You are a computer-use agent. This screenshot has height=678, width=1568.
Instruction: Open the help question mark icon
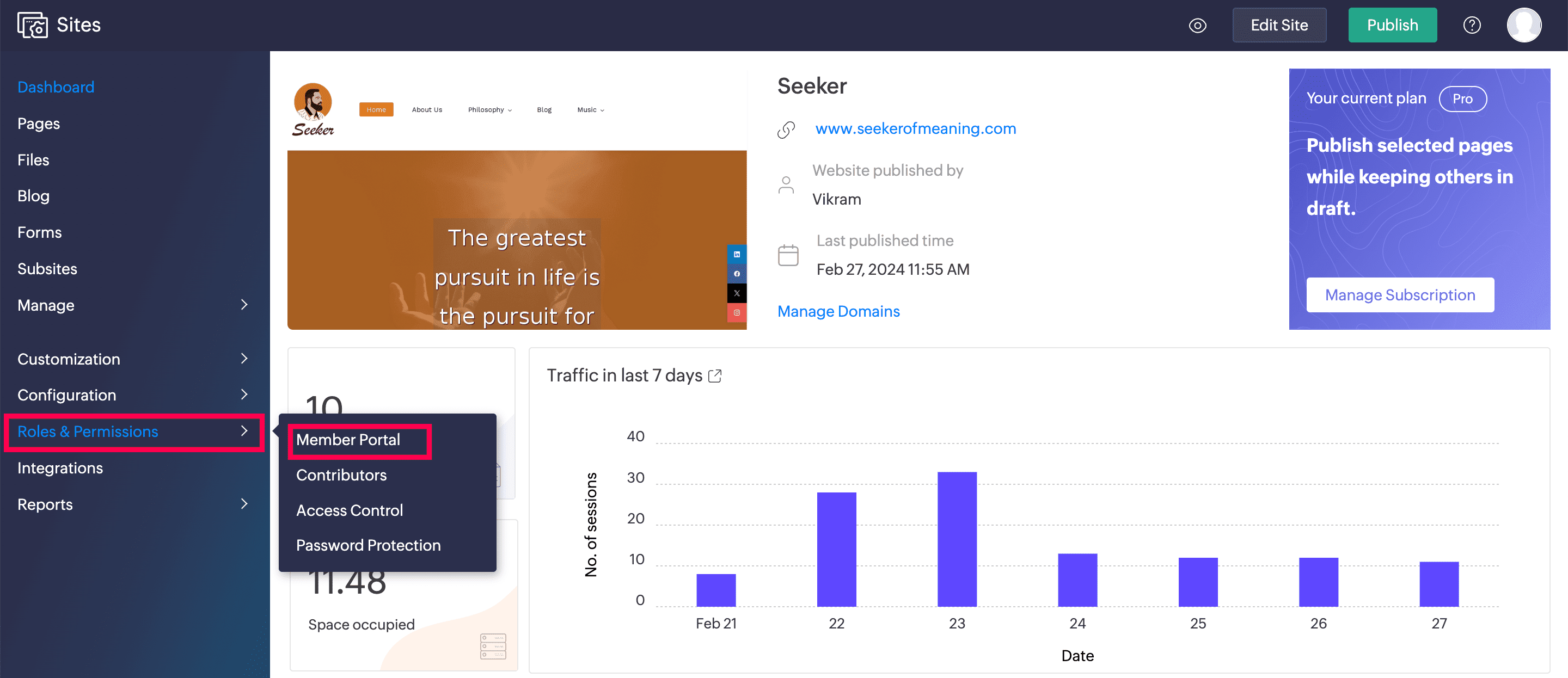(1471, 26)
